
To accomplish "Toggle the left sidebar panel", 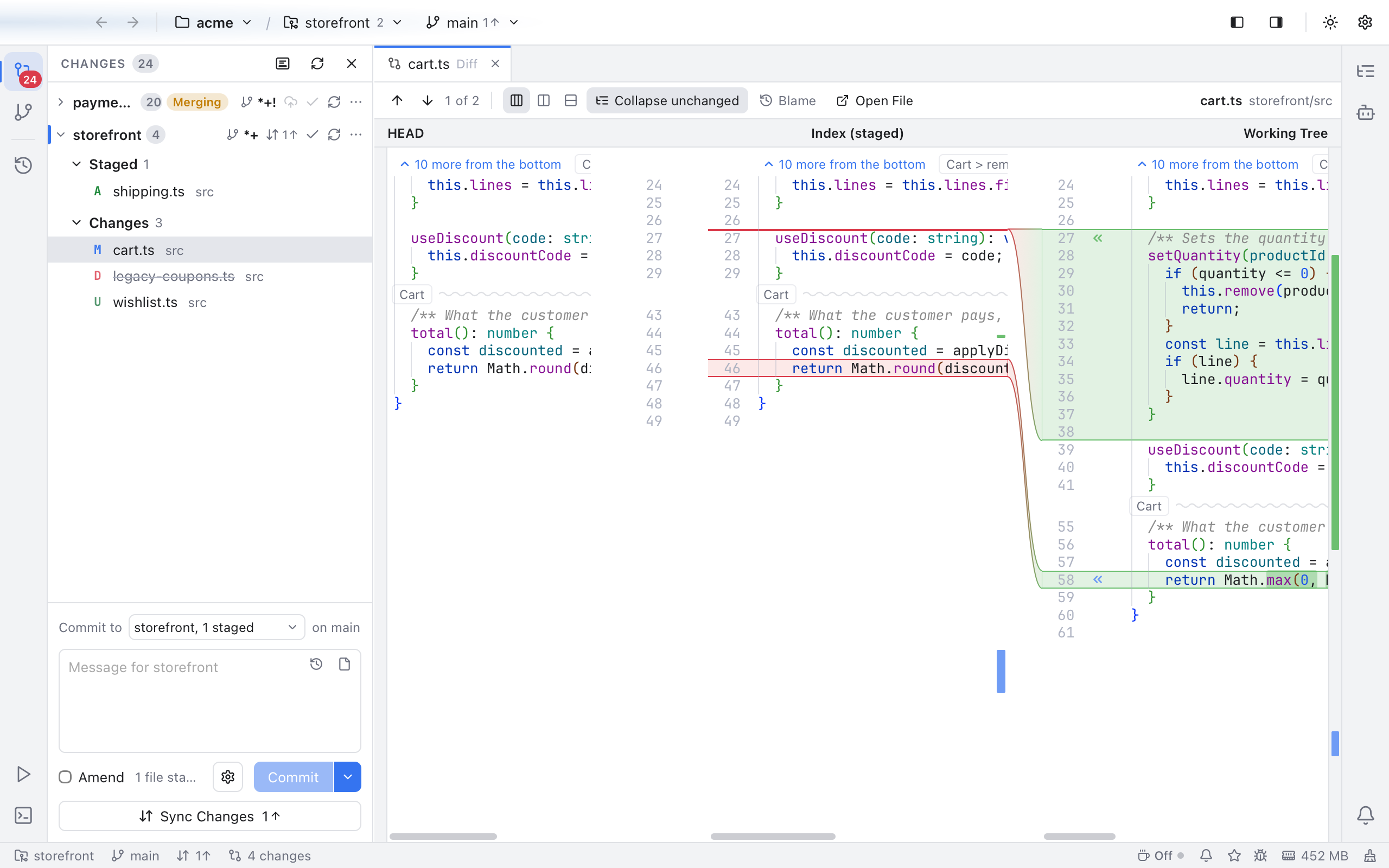I will [x=1237, y=22].
